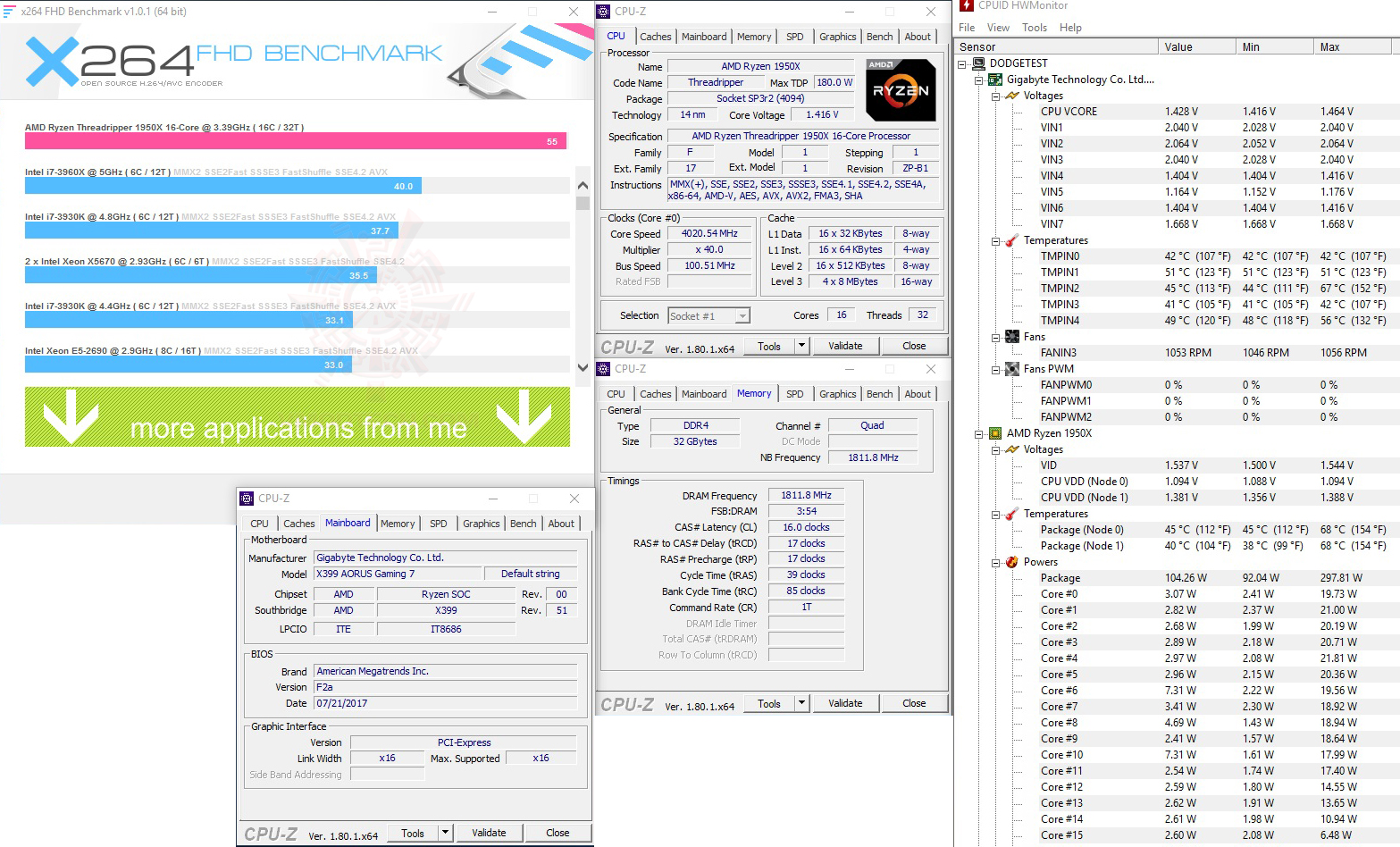The height and width of the screenshot is (847, 1400).
Task: Click the AMD Ryzen 1950X chip icon in HWMonitor
Action: coord(995,433)
